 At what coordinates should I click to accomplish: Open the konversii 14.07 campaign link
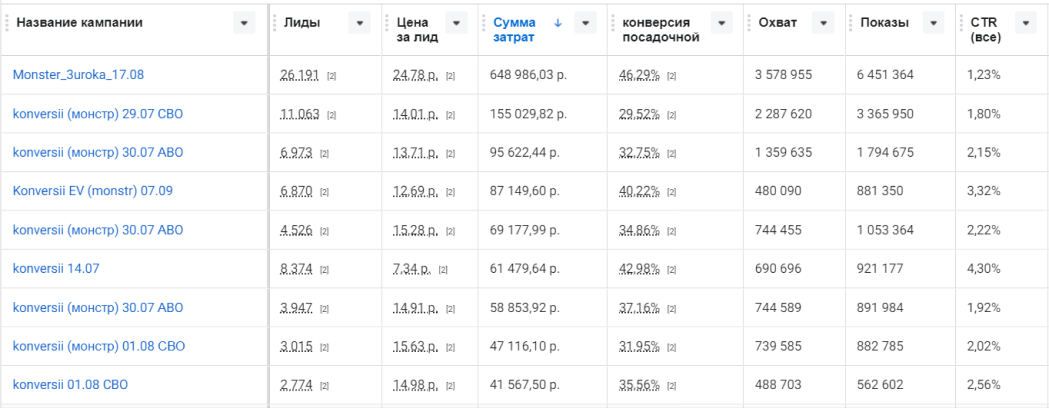click(x=56, y=269)
